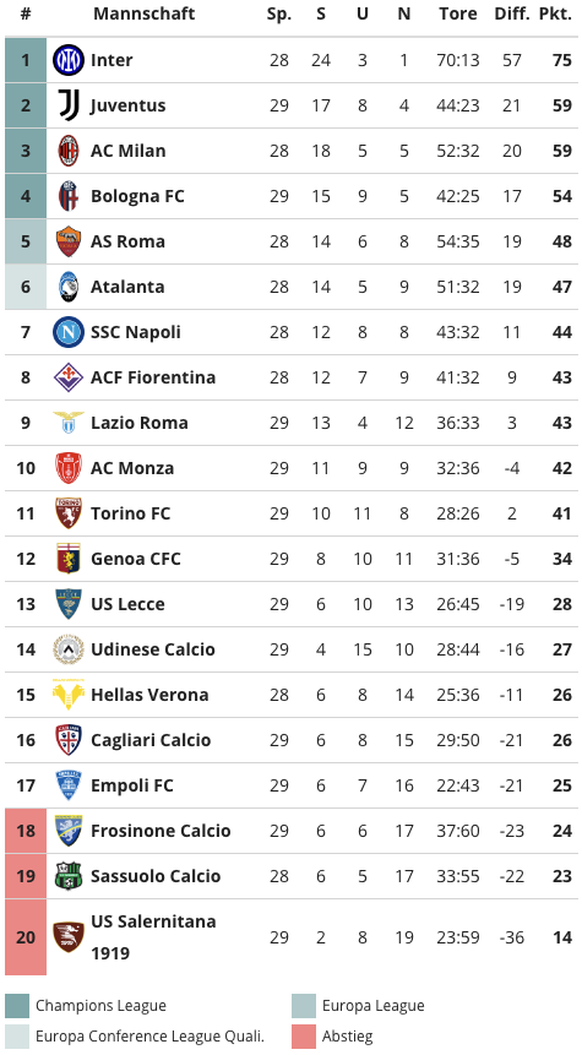Open the Sassuolo Calcio crest

(68, 876)
